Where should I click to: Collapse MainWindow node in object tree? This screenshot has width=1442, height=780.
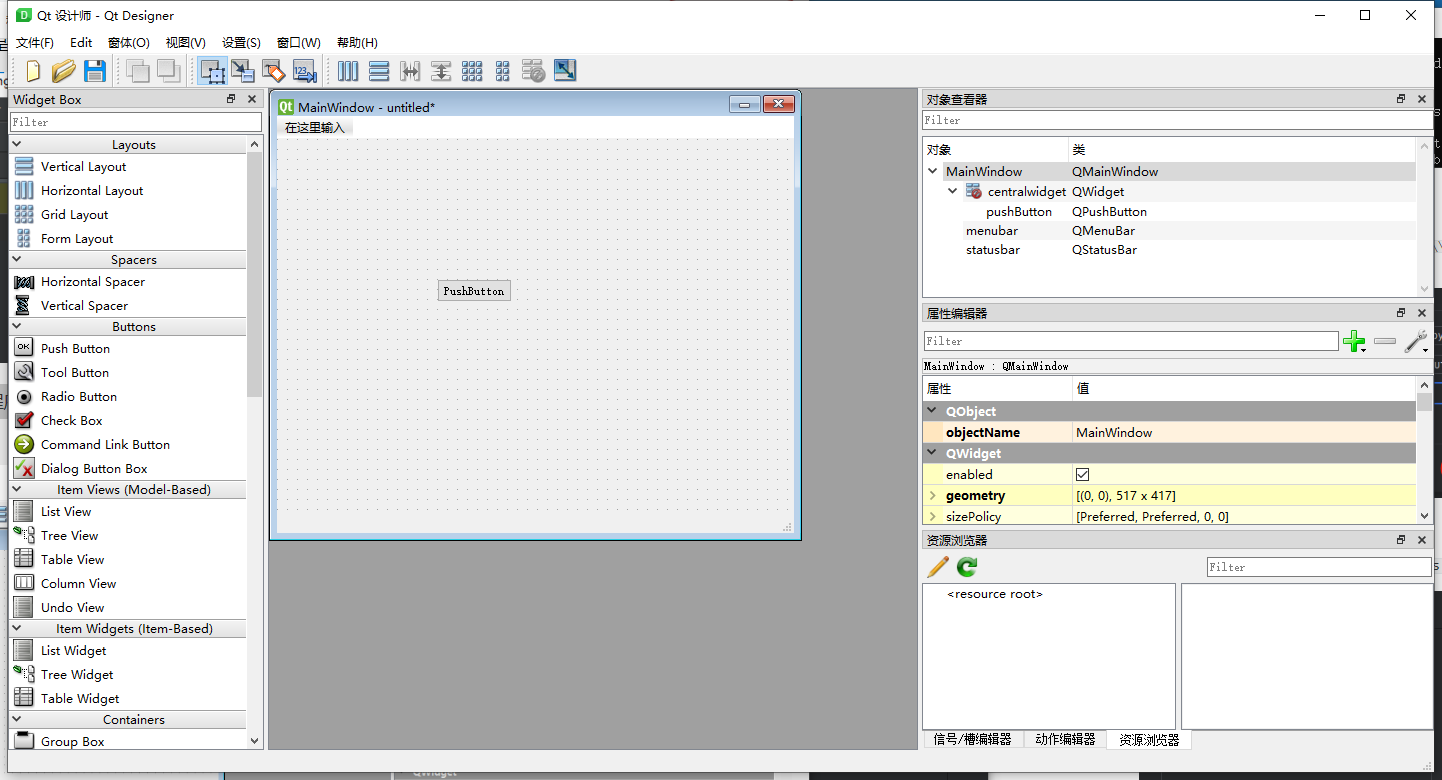tap(933, 172)
